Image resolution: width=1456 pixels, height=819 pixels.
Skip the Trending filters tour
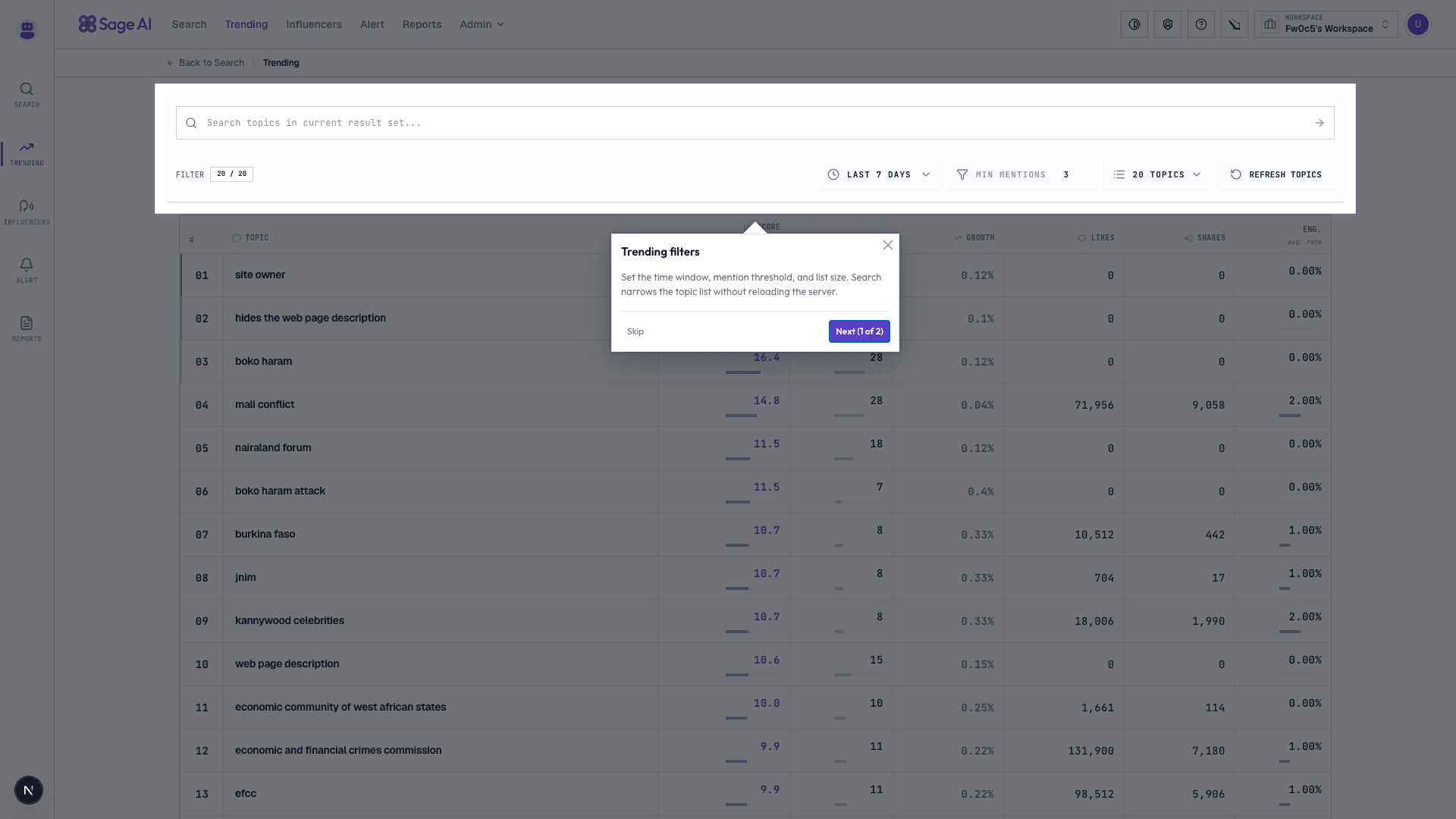tap(635, 331)
